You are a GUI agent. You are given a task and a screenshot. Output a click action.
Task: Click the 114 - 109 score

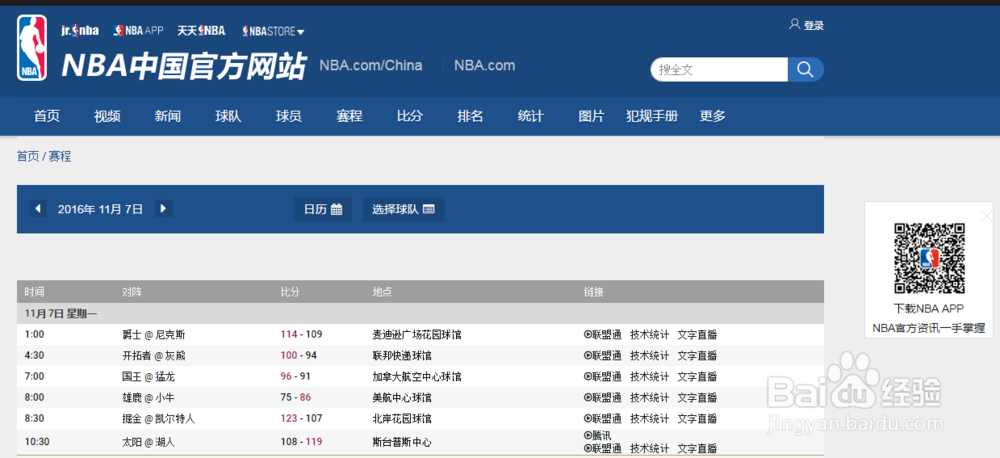(x=301, y=334)
